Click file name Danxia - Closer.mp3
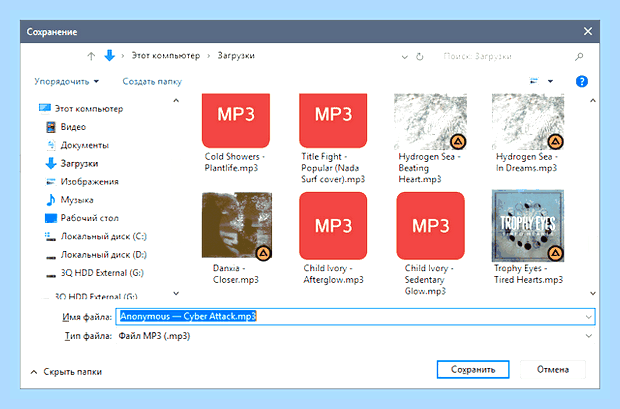Viewport: 620px width, 409px height. tap(236, 274)
